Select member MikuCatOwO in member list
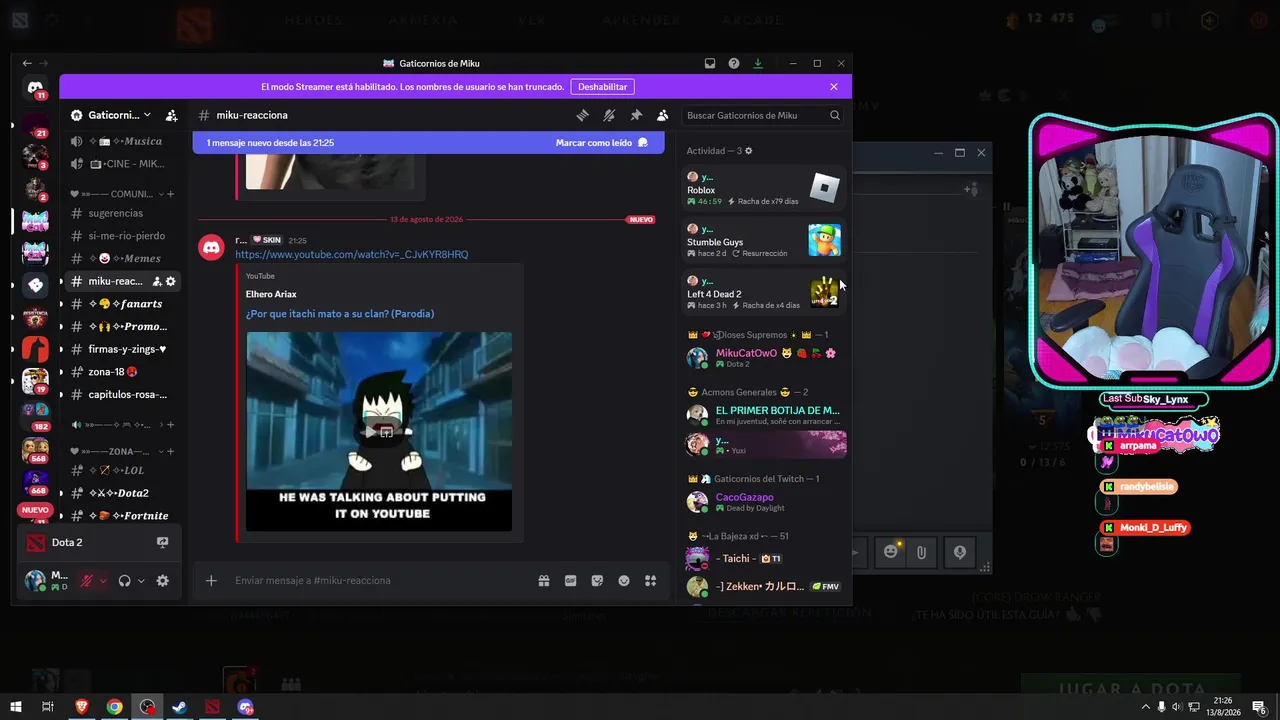The image size is (1280, 720). (x=765, y=358)
